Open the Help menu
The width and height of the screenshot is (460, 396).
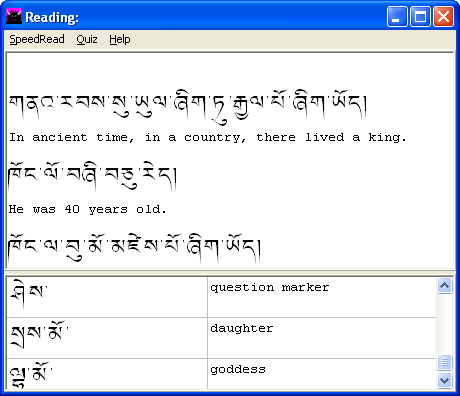click(x=120, y=39)
